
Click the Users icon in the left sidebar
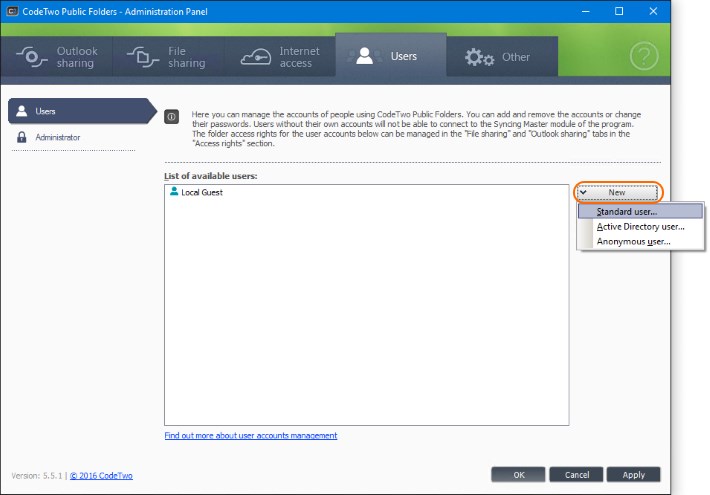pos(21,111)
